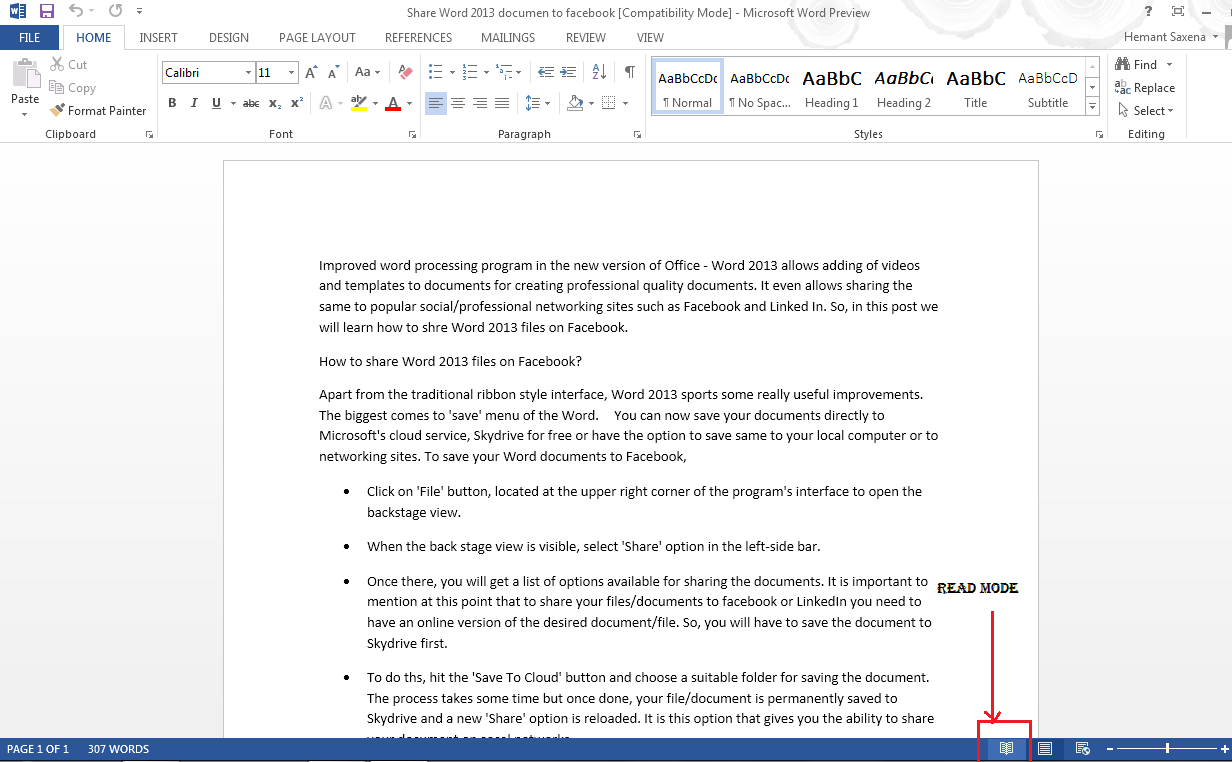Apply bullet list formatting
Image resolution: width=1232 pixels, height=762 pixels.
click(x=435, y=72)
